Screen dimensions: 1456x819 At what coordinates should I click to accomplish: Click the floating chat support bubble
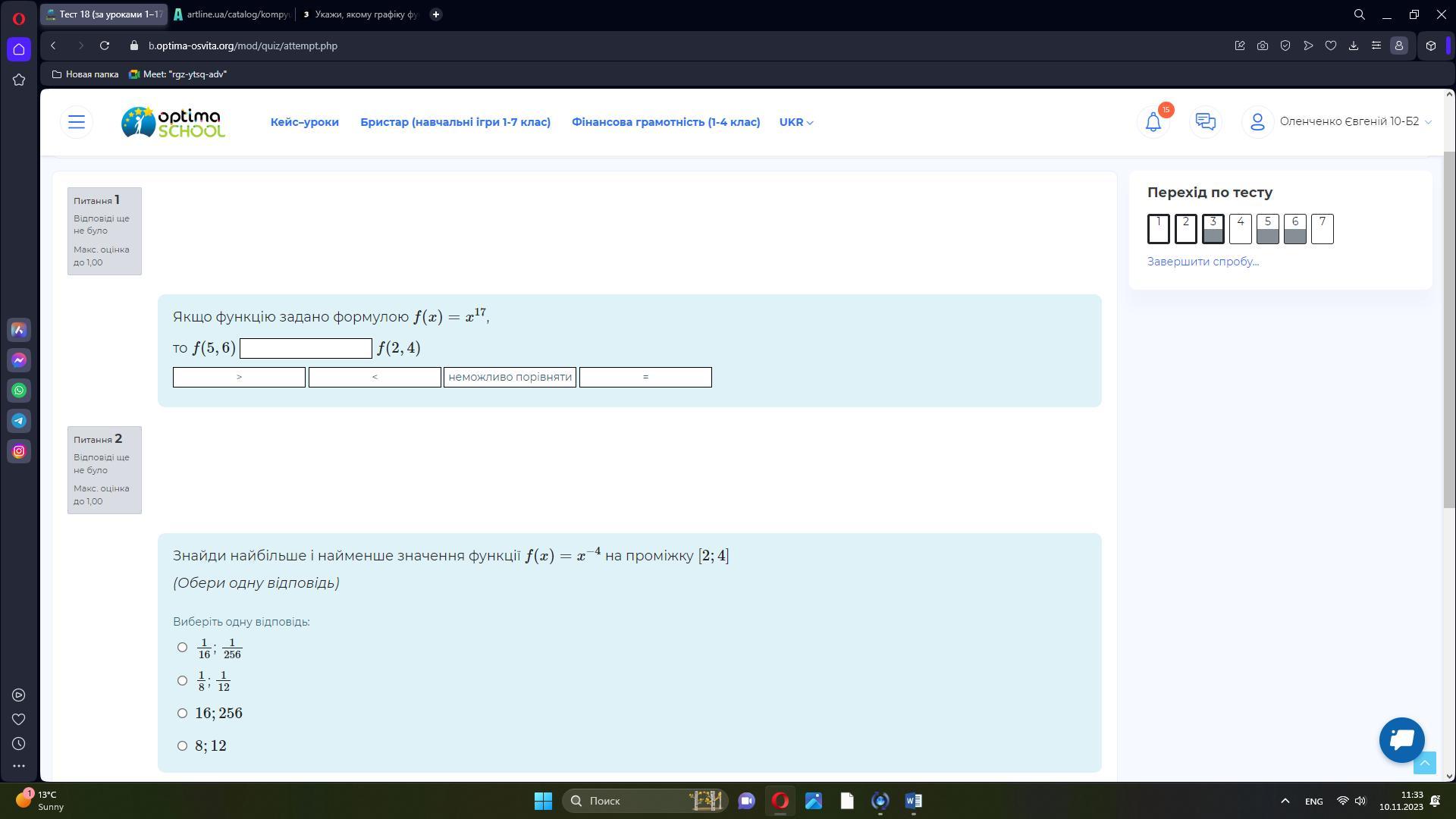tap(1401, 739)
